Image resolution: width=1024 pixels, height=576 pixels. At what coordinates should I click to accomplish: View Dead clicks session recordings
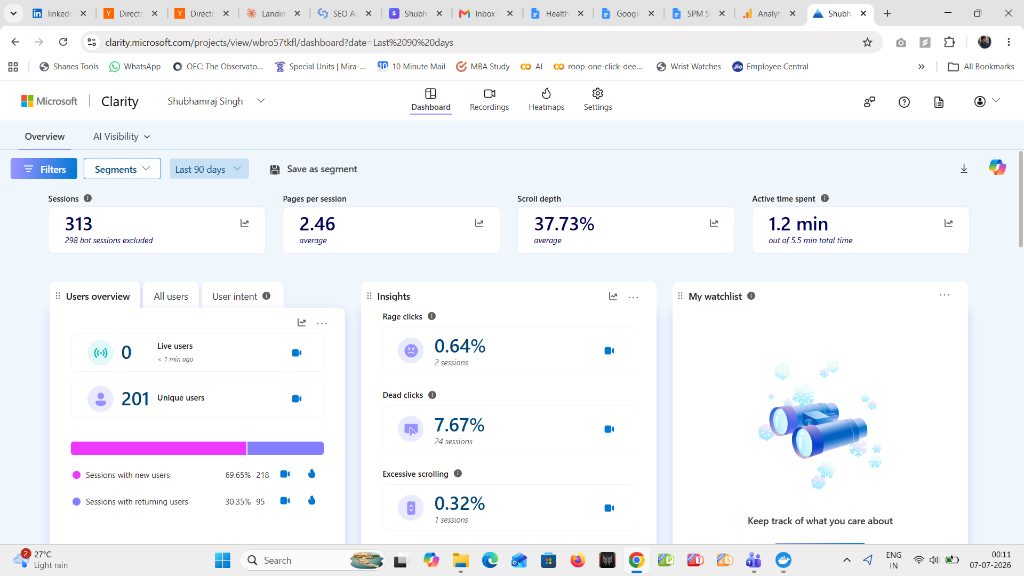click(x=609, y=429)
